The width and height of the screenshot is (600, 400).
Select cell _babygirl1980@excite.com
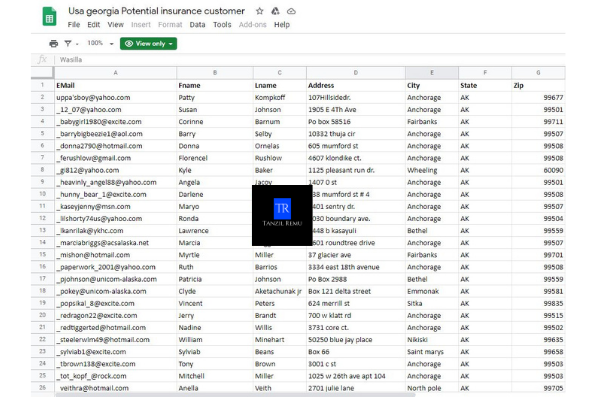(115, 122)
